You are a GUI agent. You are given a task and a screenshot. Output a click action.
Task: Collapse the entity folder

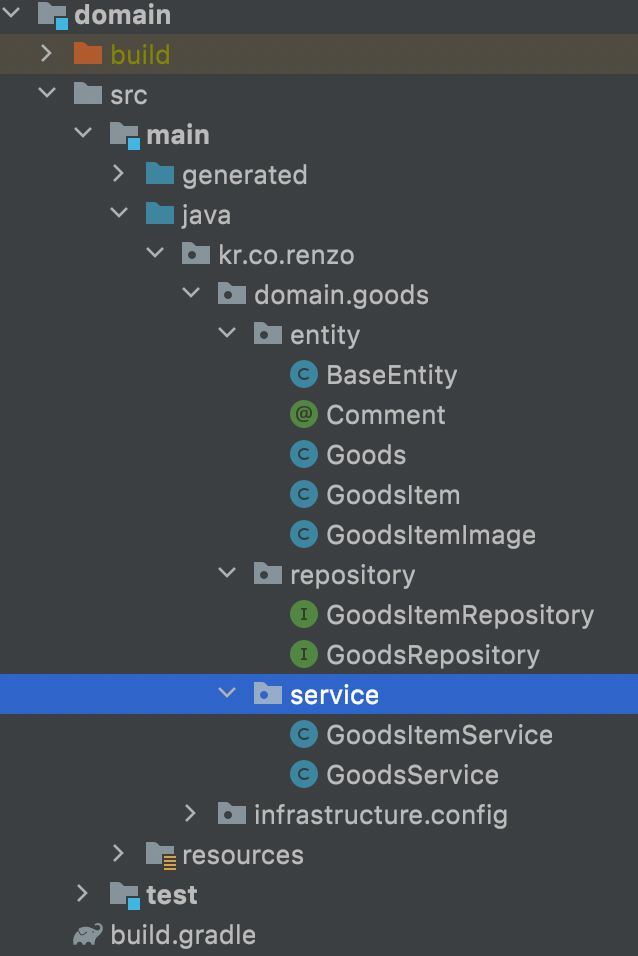pyautogui.click(x=227, y=334)
